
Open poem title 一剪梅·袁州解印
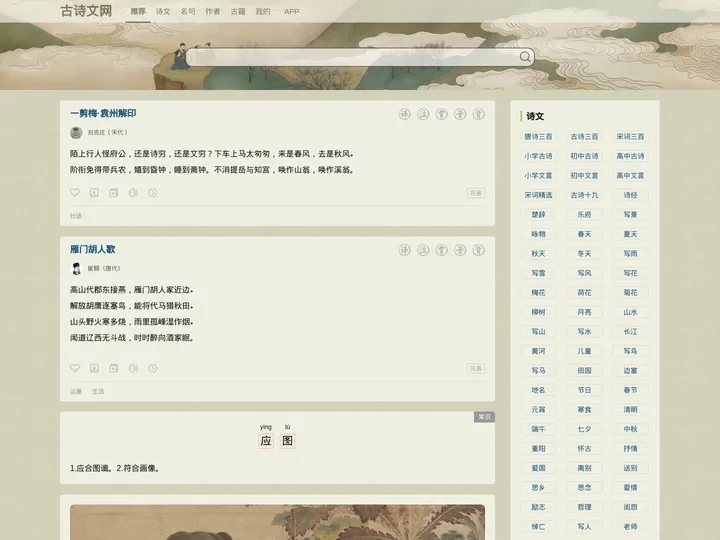[103, 113]
